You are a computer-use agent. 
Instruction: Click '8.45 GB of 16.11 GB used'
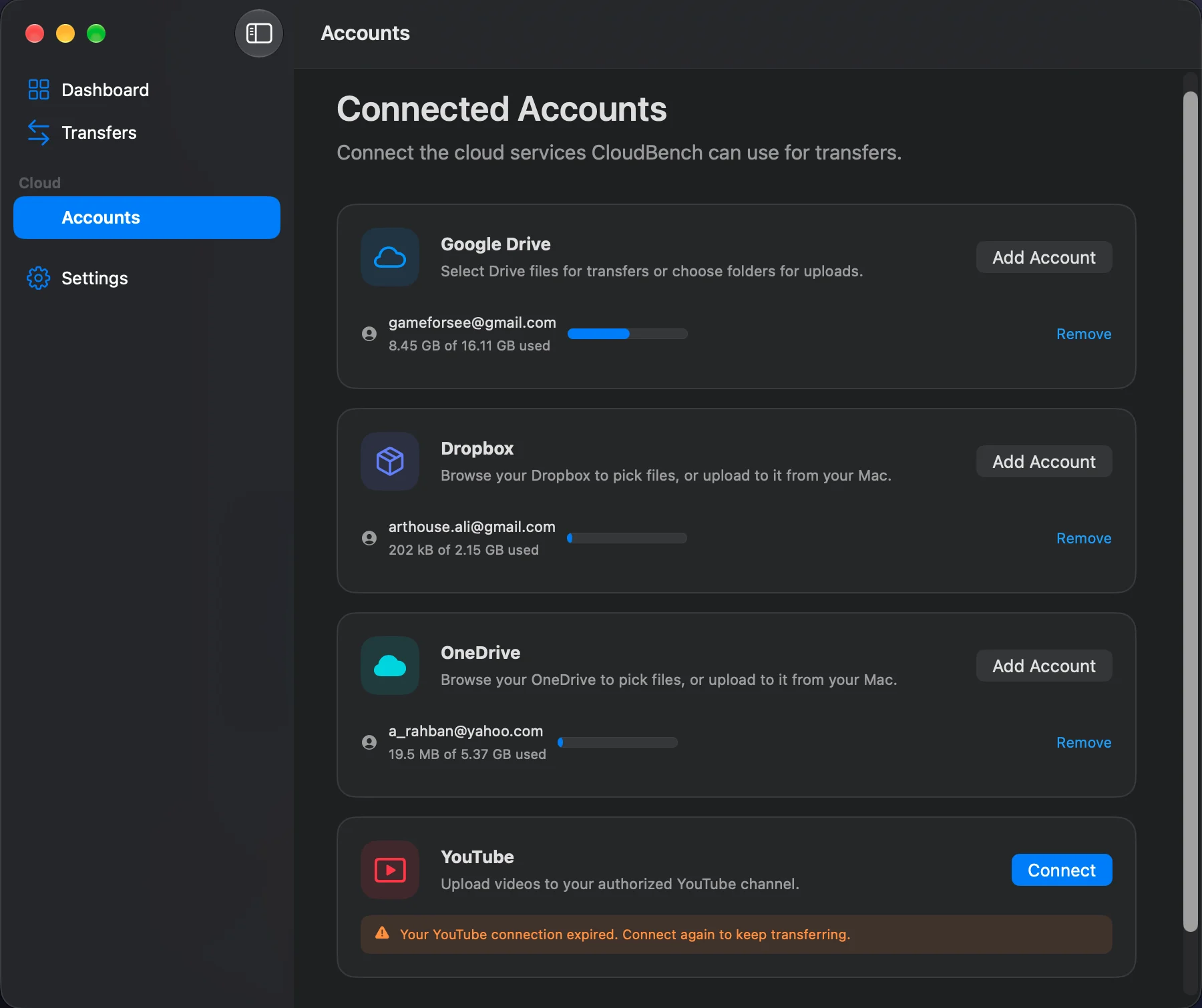click(469, 346)
